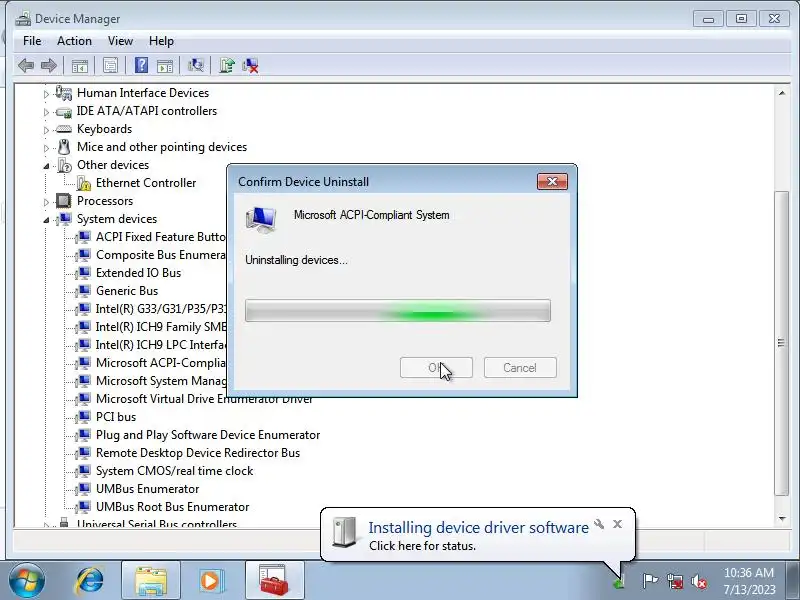
Task: Click the OK button in the uninstall dialog
Action: (436, 367)
